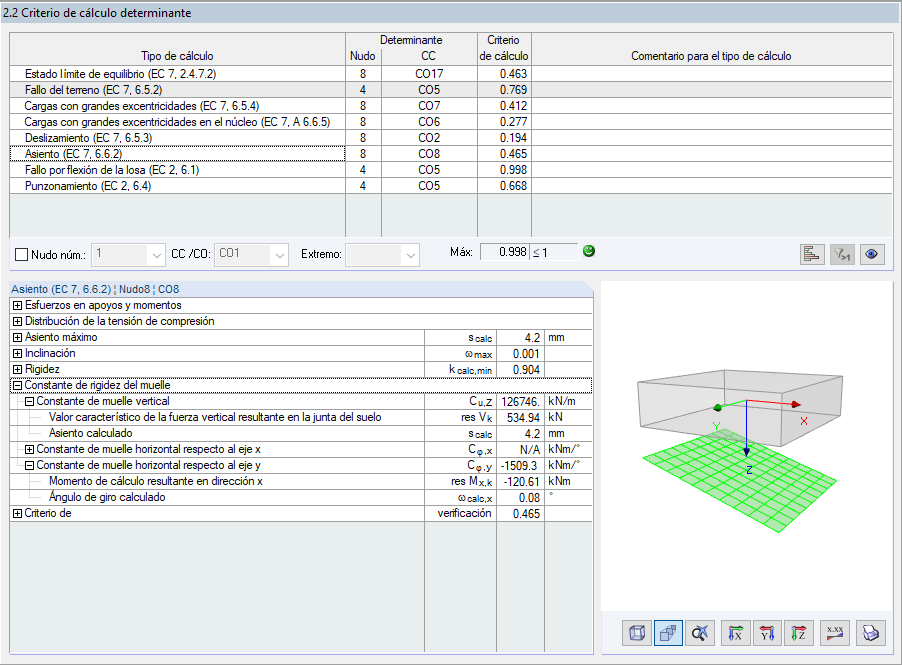View the model along the Z axis
This screenshot has height=665, width=902.
[798, 633]
